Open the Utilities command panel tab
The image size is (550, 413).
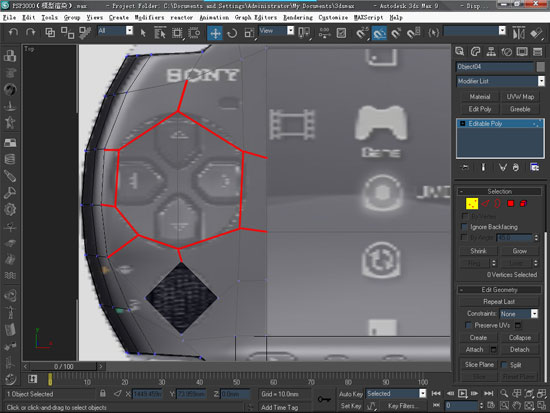coord(537,52)
